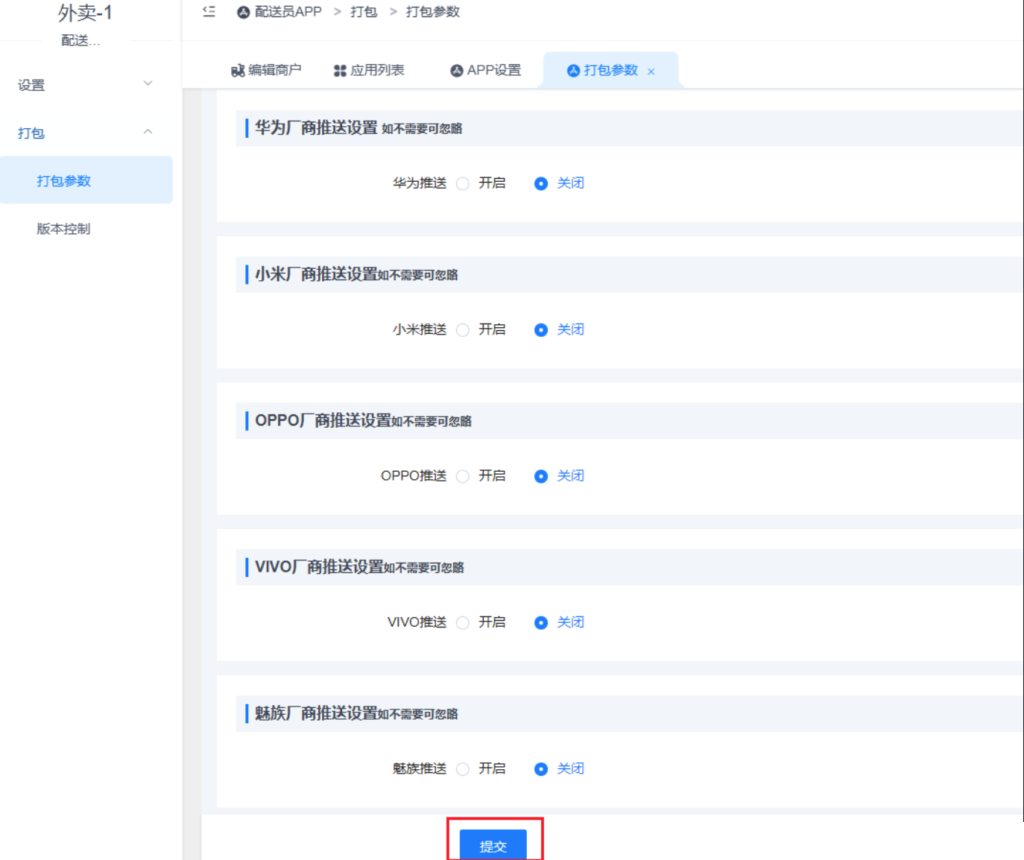Turn on OPPO推送 radio option
The width and height of the screenshot is (1024, 860).
tap(463, 477)
